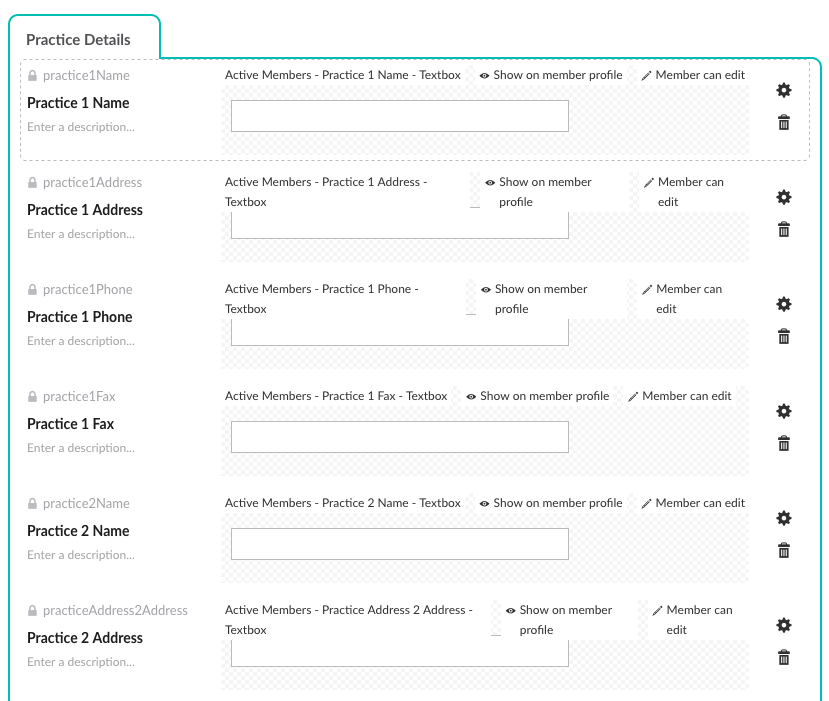This screenshot has width=829, height=701.
Task: Select the Practice Details tab
Action: (x=79, y=40)
